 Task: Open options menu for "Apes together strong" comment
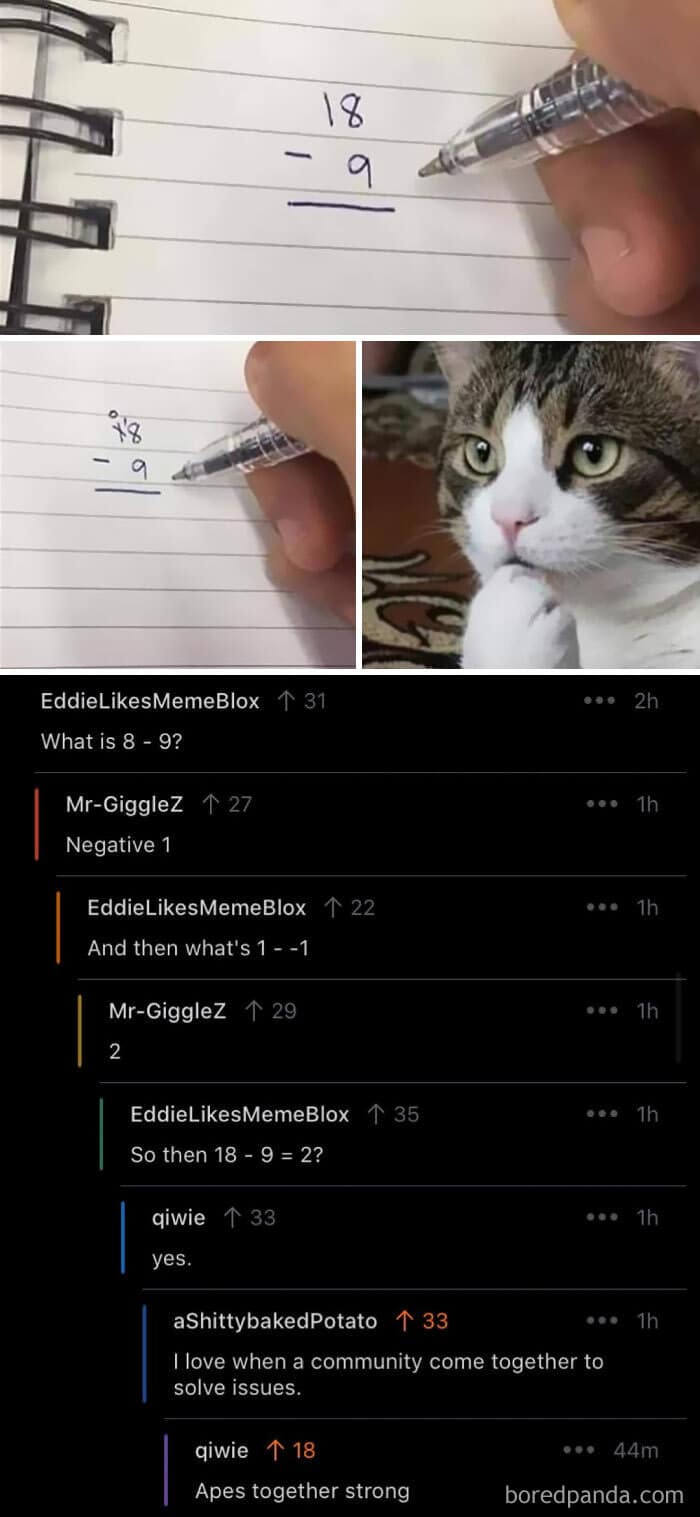point(579,1450)
